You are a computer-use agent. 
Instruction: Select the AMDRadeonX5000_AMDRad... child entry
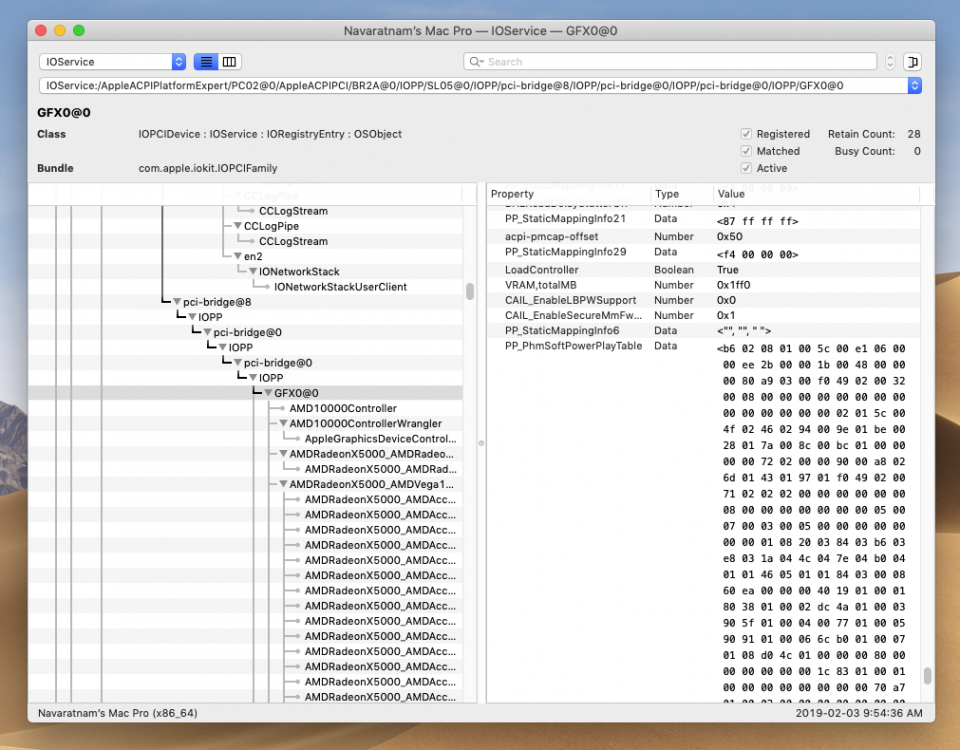(380, 469)
